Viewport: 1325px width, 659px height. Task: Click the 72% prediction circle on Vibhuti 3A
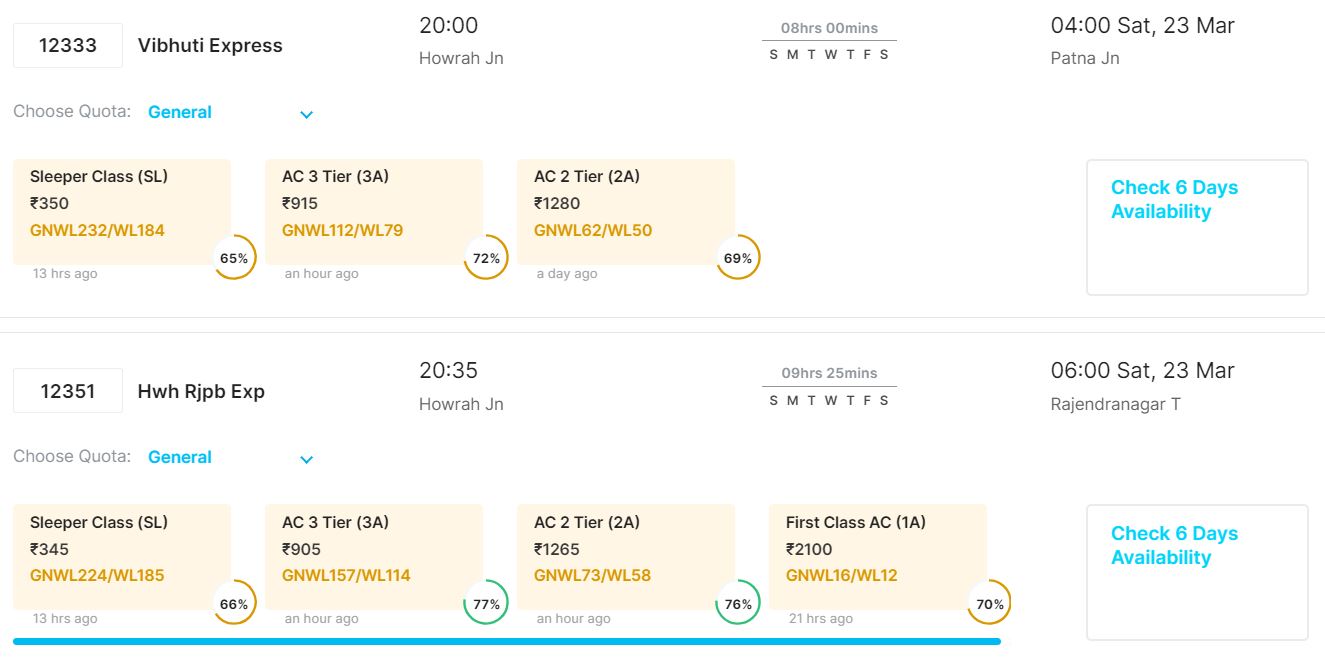(x=486, y=258)
